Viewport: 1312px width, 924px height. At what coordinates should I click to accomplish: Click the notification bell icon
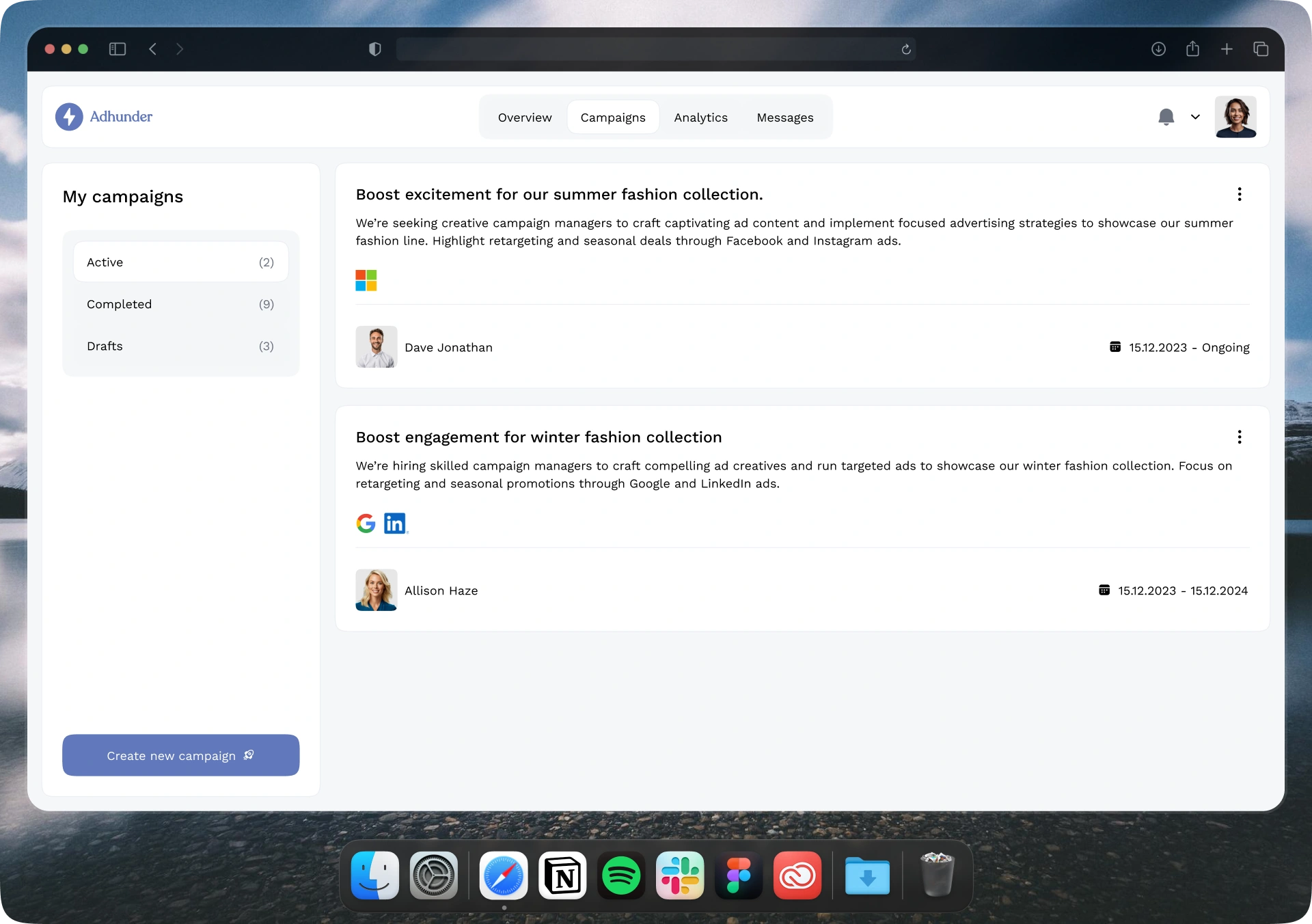tap(1166, 117)
